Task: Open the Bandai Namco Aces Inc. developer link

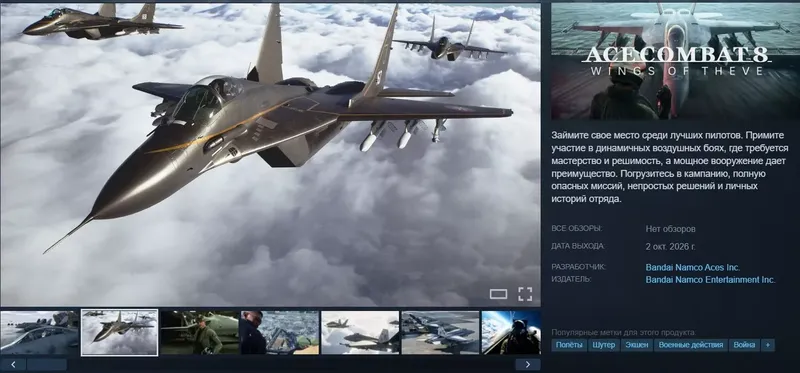Action: click(x=693, y=267)
